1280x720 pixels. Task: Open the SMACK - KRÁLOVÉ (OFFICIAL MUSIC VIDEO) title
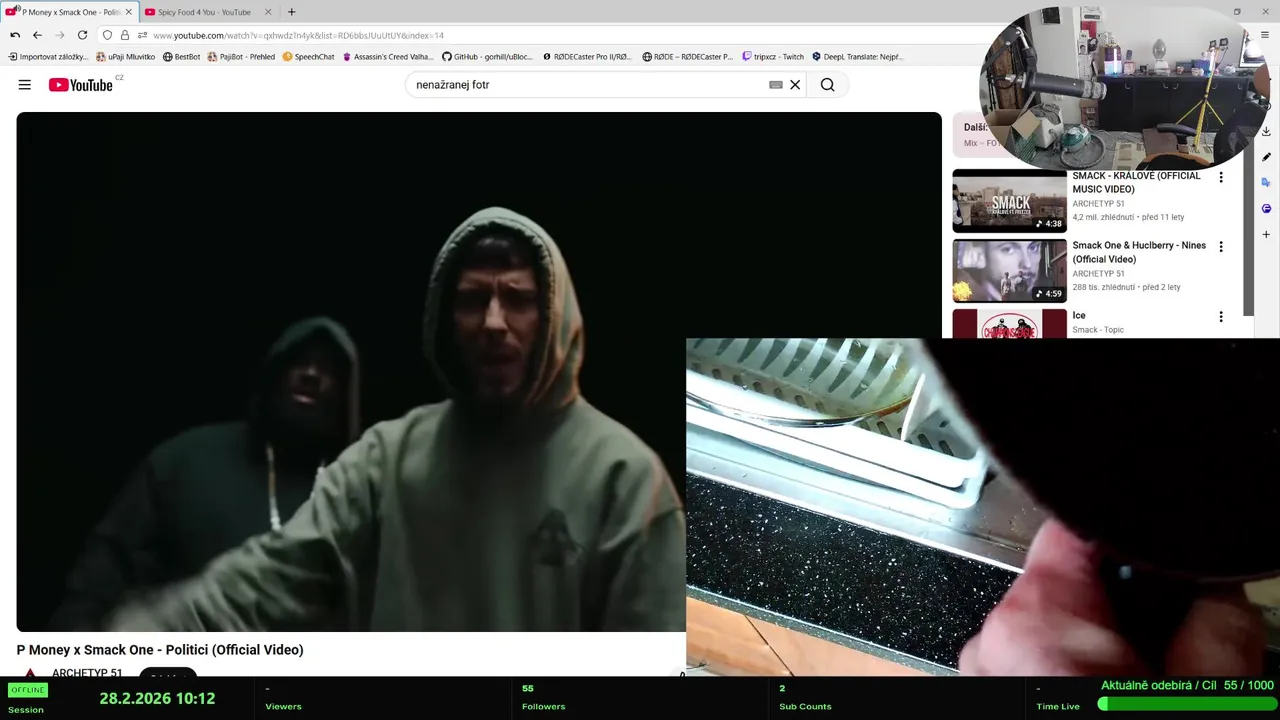(x=1136, y=182)
